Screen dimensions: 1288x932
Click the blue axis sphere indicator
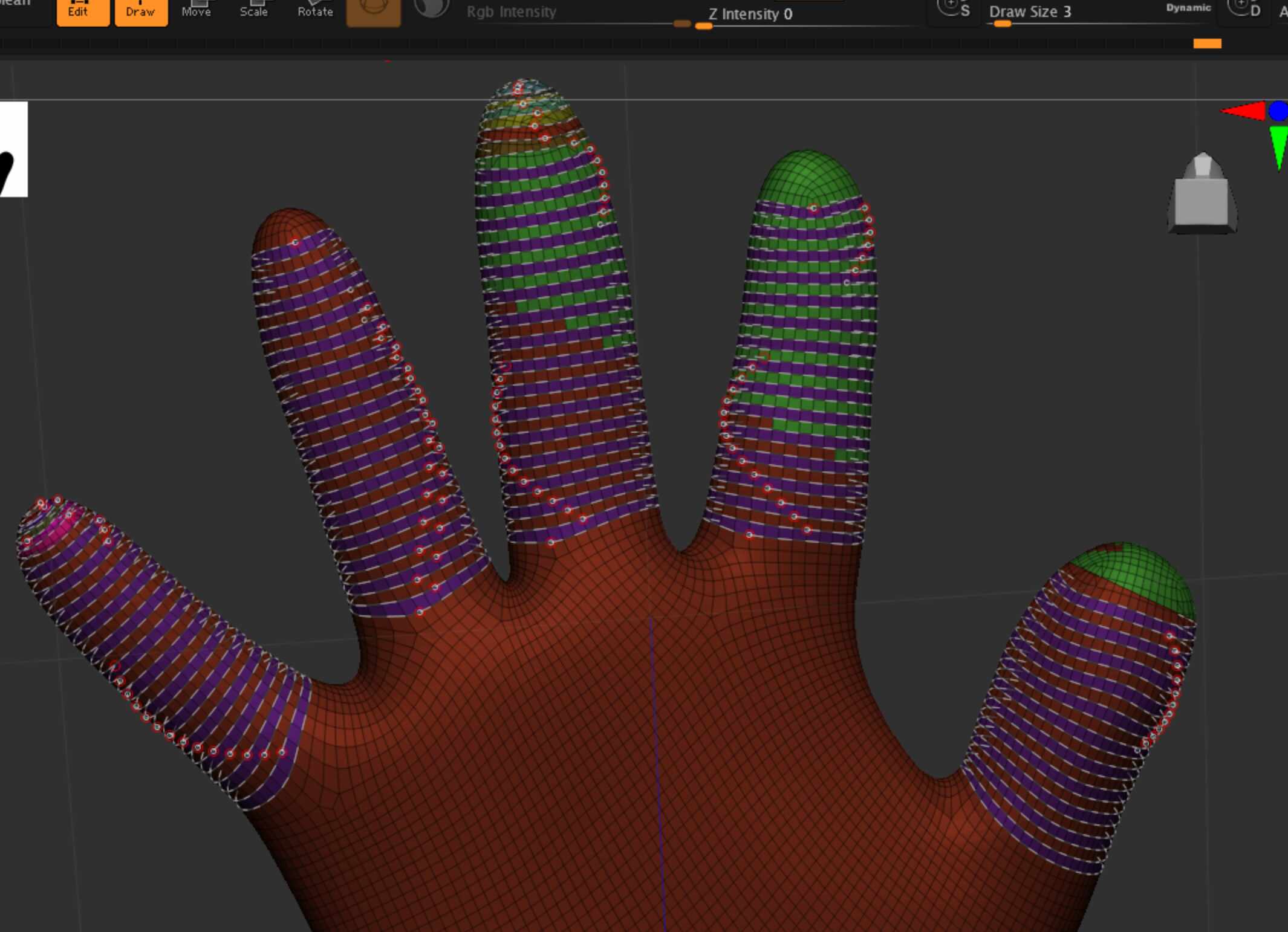coord(1278,110)
